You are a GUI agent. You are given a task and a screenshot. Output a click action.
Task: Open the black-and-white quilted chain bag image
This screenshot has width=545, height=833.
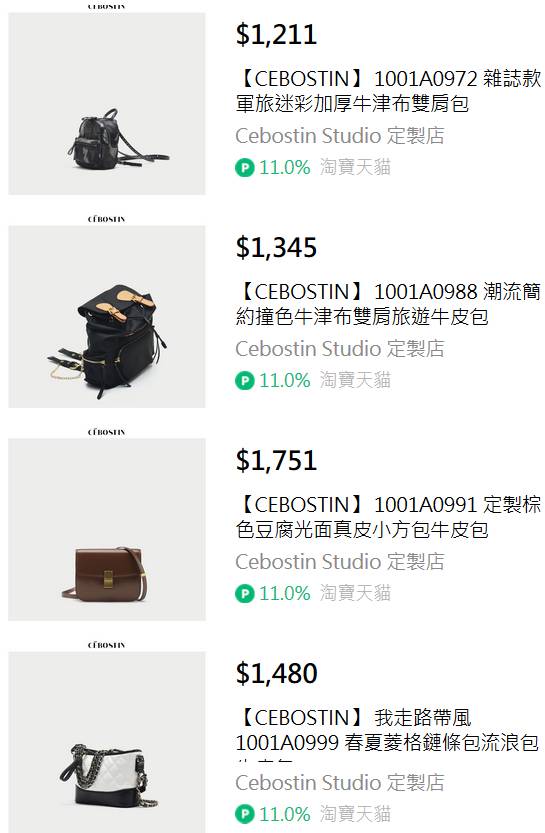point(107,742)
